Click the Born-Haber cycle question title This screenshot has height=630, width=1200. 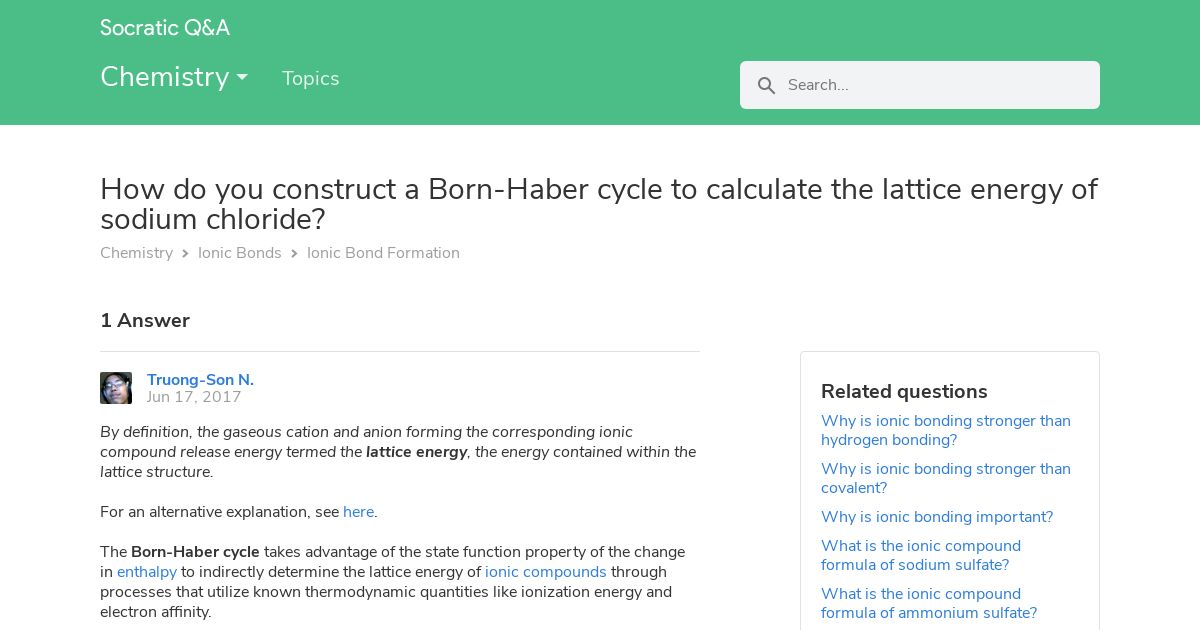pyautogui.click(x=598, y=204)
